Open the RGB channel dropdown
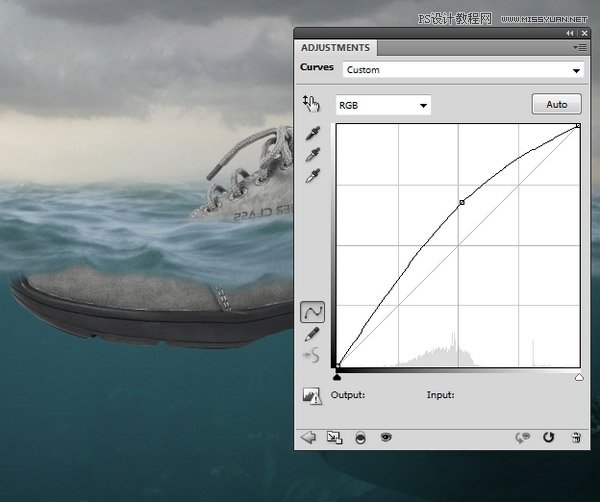The width and height of the screenshot is (600, 502). click(x=382, y=105)
